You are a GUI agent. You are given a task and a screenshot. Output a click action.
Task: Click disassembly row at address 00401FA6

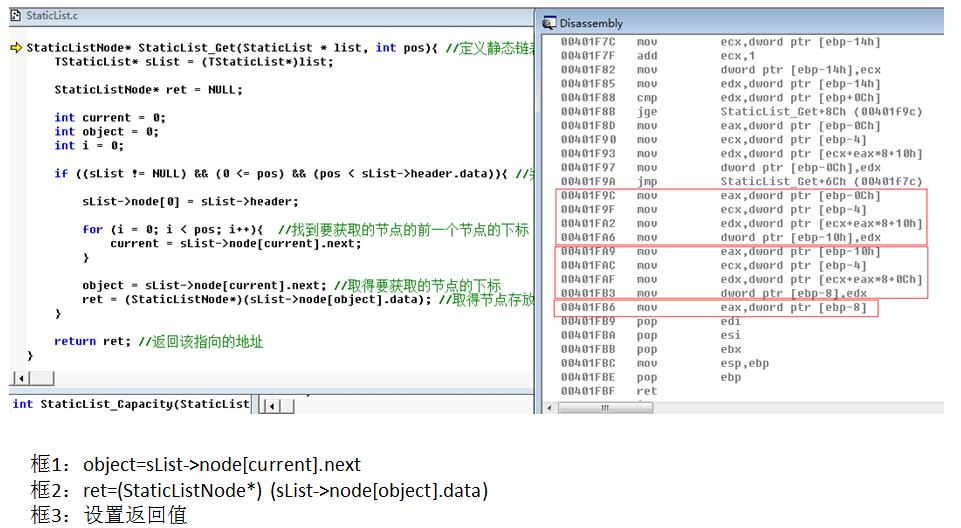[x=720, y=238]
